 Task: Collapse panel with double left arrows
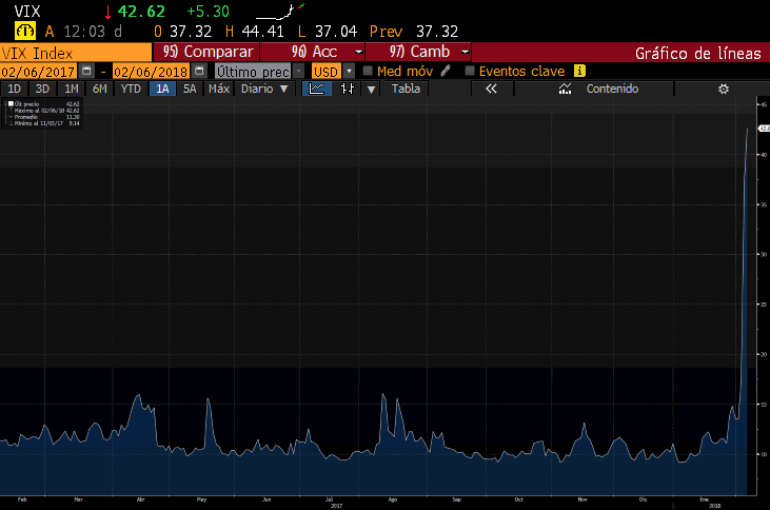tap(491, 89)
